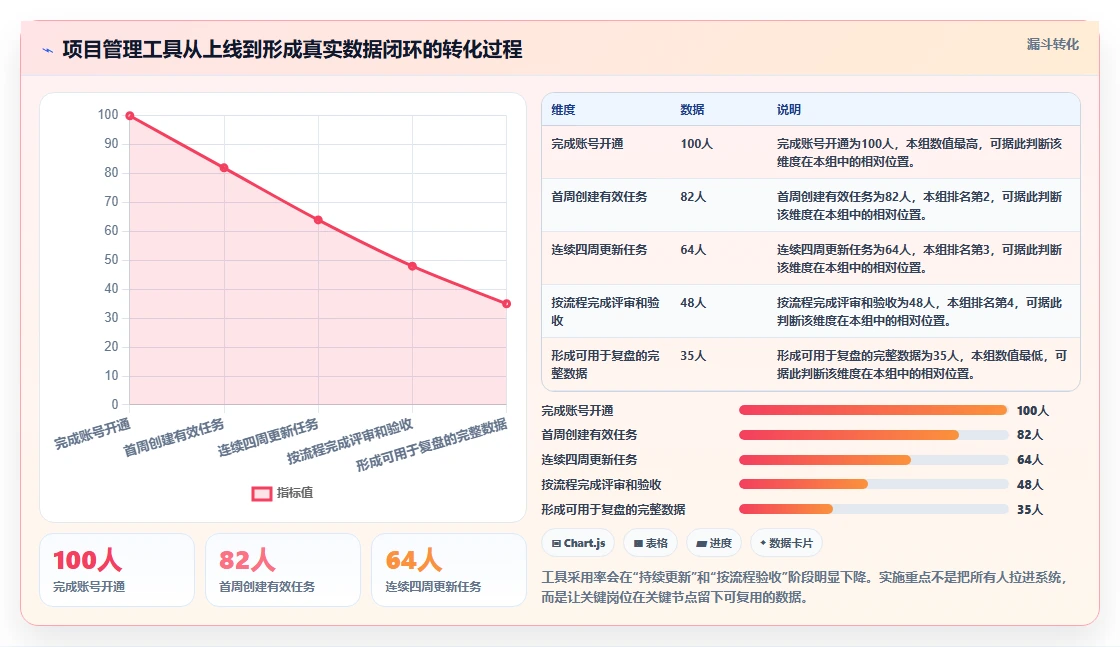Click the 按流程完成评审和验收 progress bar
1120x647 pixels.
click(x=873, y=484)
